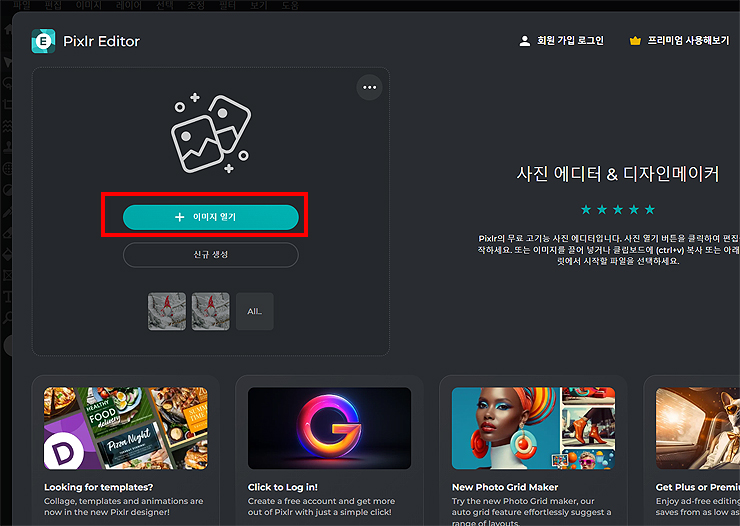Open the 선택 menu

tap(165, 5)
